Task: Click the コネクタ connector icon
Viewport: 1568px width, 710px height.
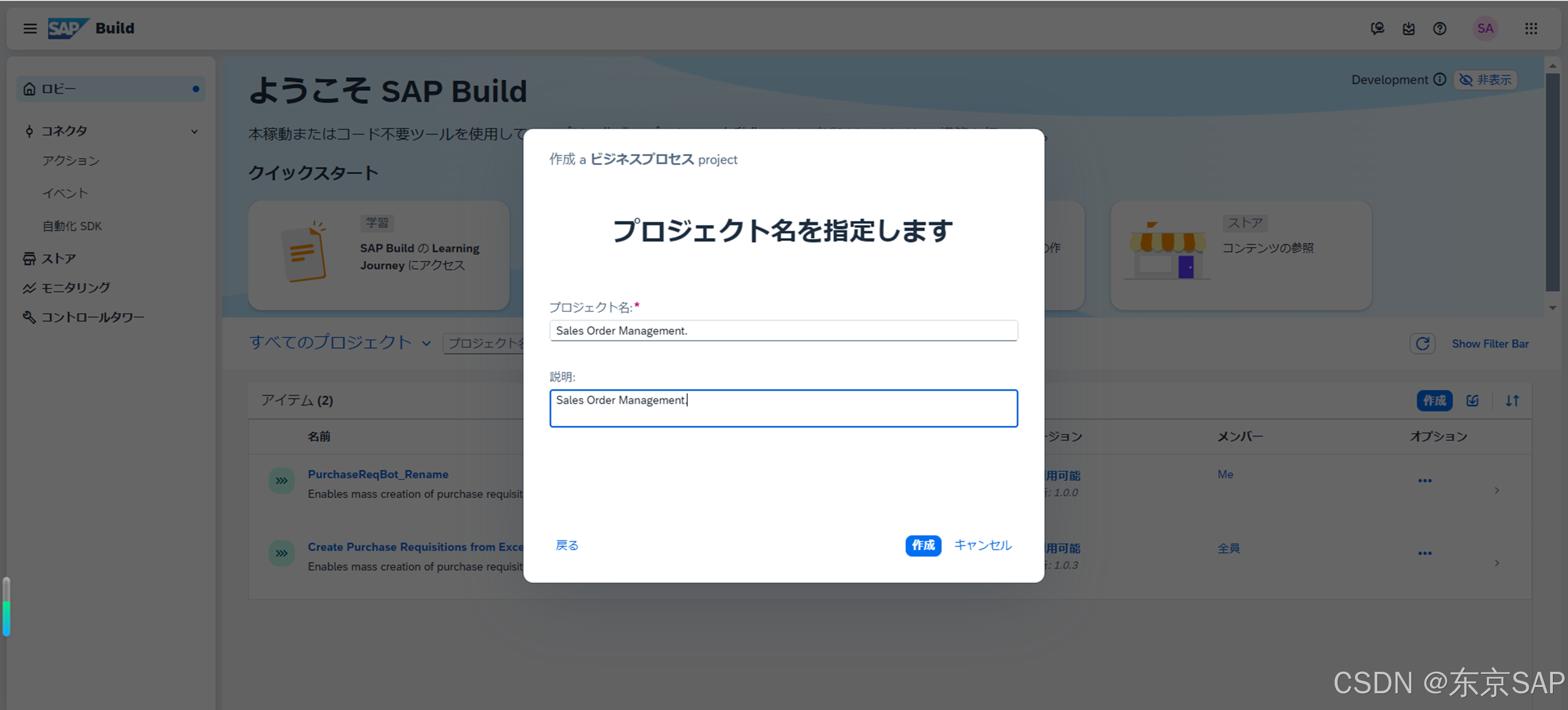Action: pos(29,131)
